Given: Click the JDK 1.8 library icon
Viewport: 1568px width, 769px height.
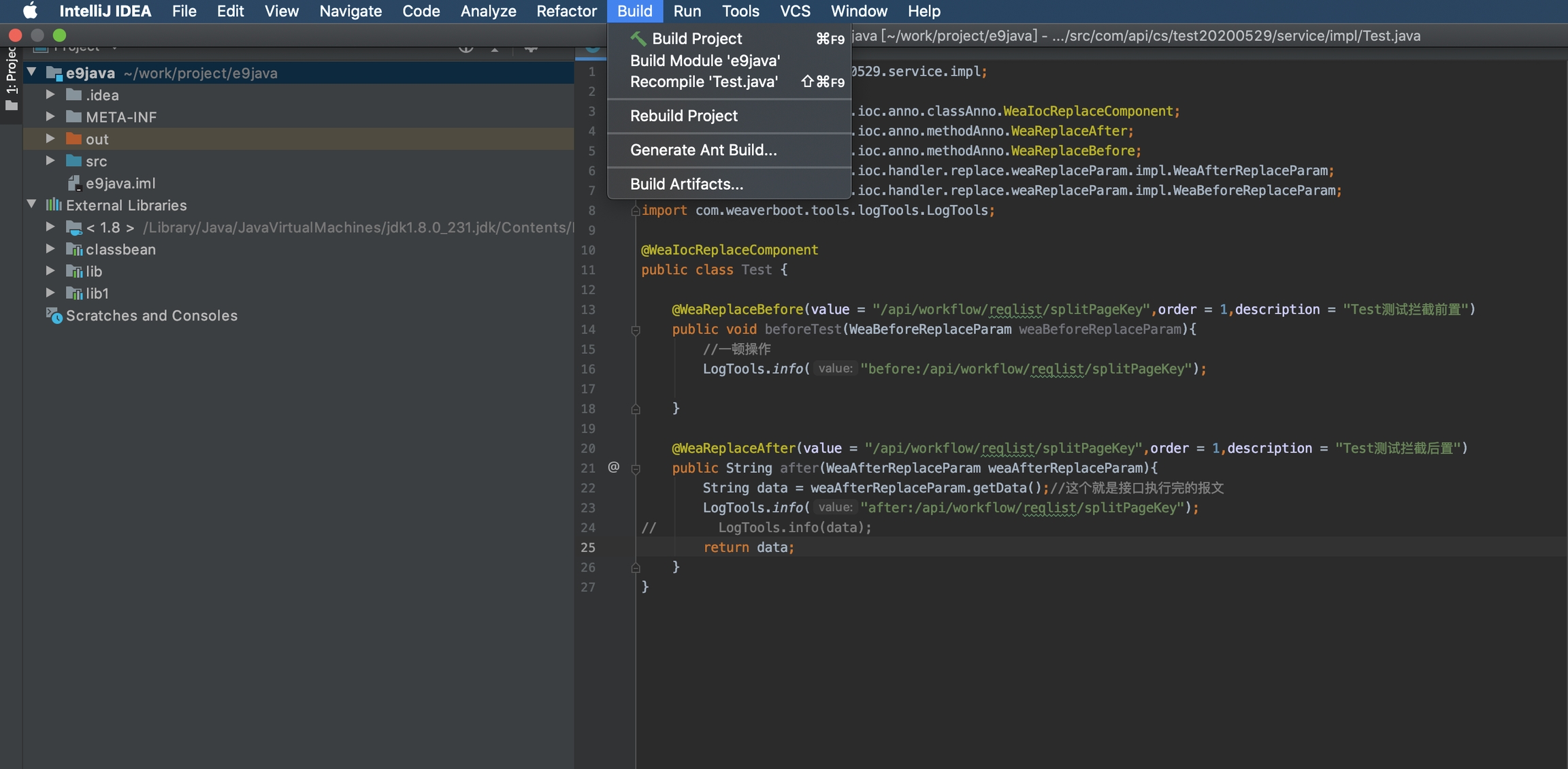Looking at the screenshot, I should [x=74, y=227].
